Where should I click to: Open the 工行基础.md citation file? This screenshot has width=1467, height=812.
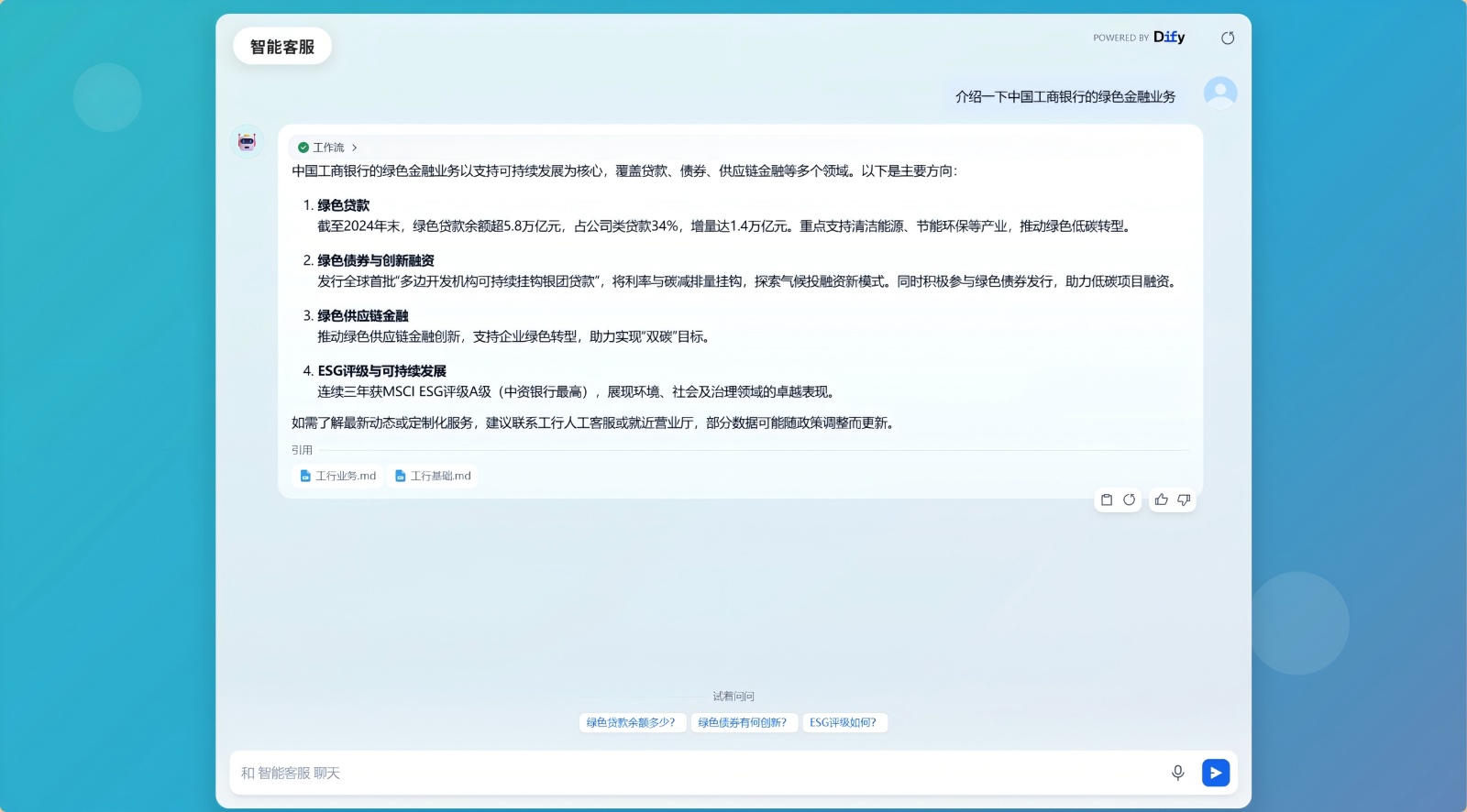(x=433, y=476)
